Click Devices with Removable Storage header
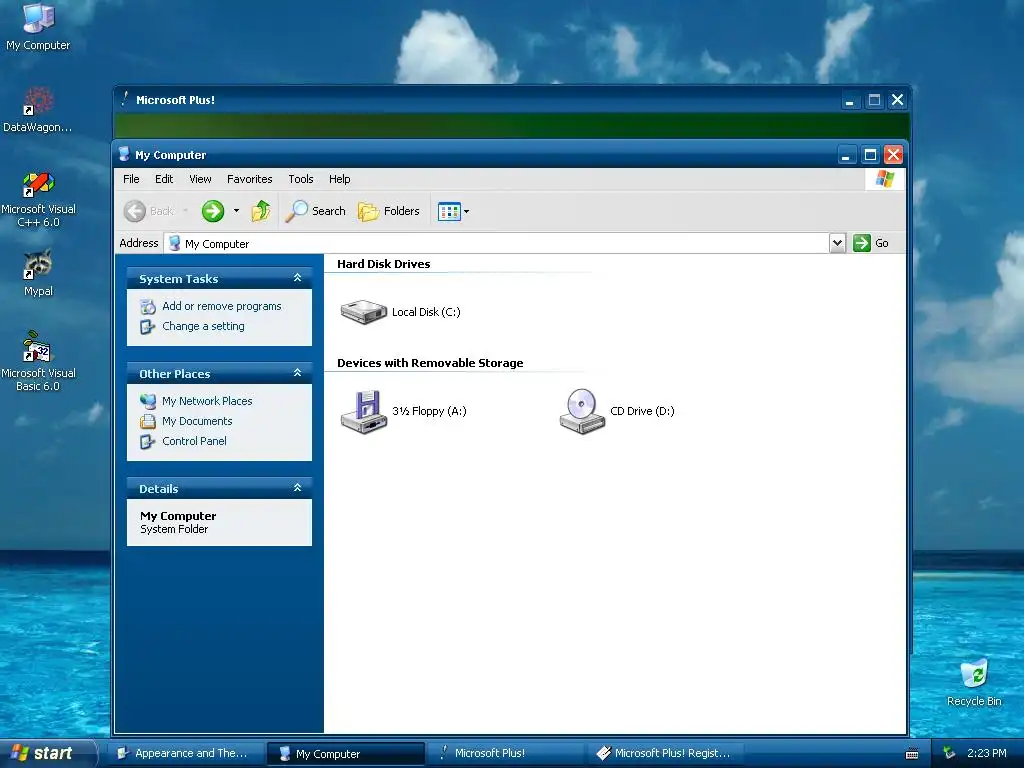The height and width of the screenshot is (768, 1024). tap(430, 363)
